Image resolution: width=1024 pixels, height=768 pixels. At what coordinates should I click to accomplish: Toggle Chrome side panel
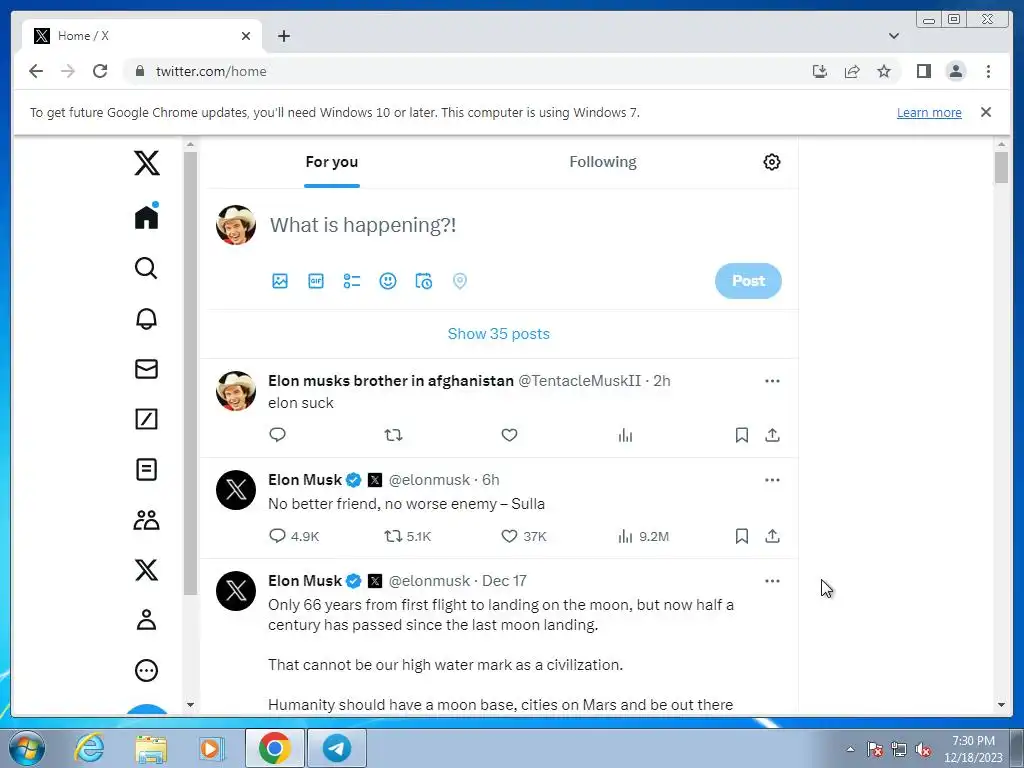click(924, 71)
